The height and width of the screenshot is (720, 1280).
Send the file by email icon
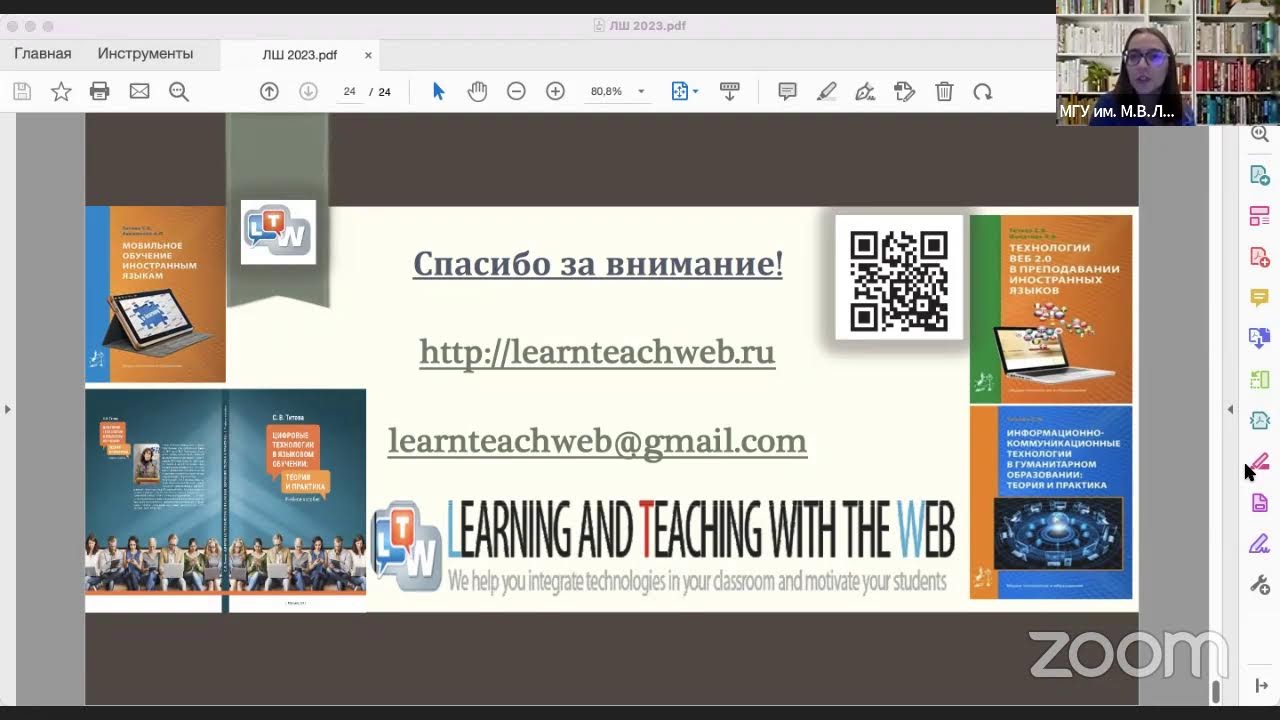tap(139, 92)
